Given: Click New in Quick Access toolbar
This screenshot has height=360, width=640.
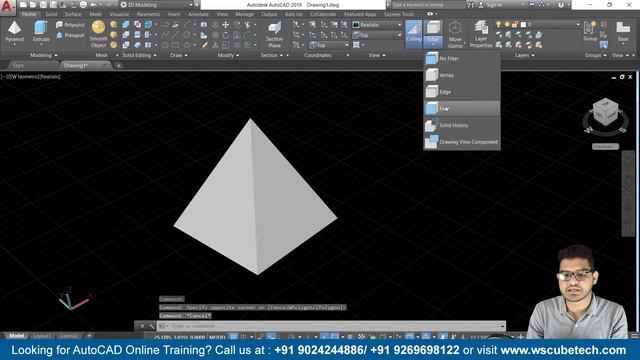Looking at the screenshot, I should point(23,5).
